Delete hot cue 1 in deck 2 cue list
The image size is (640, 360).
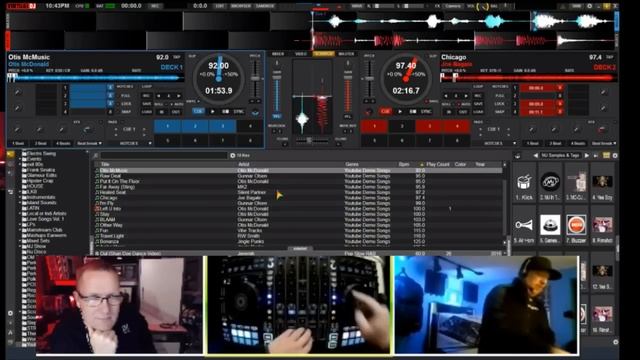(x=560, y=88)
